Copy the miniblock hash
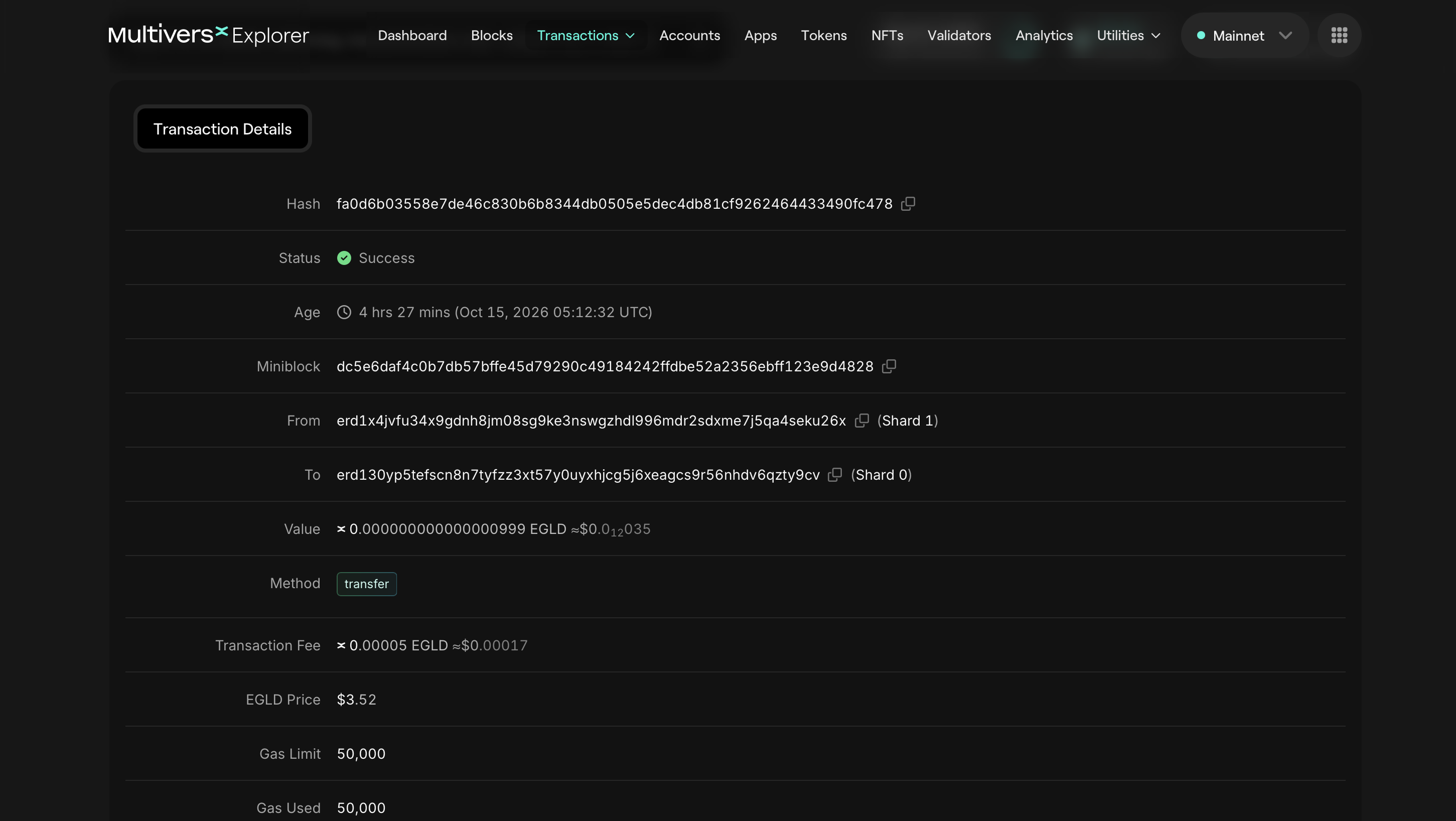 tap(889, 366)
